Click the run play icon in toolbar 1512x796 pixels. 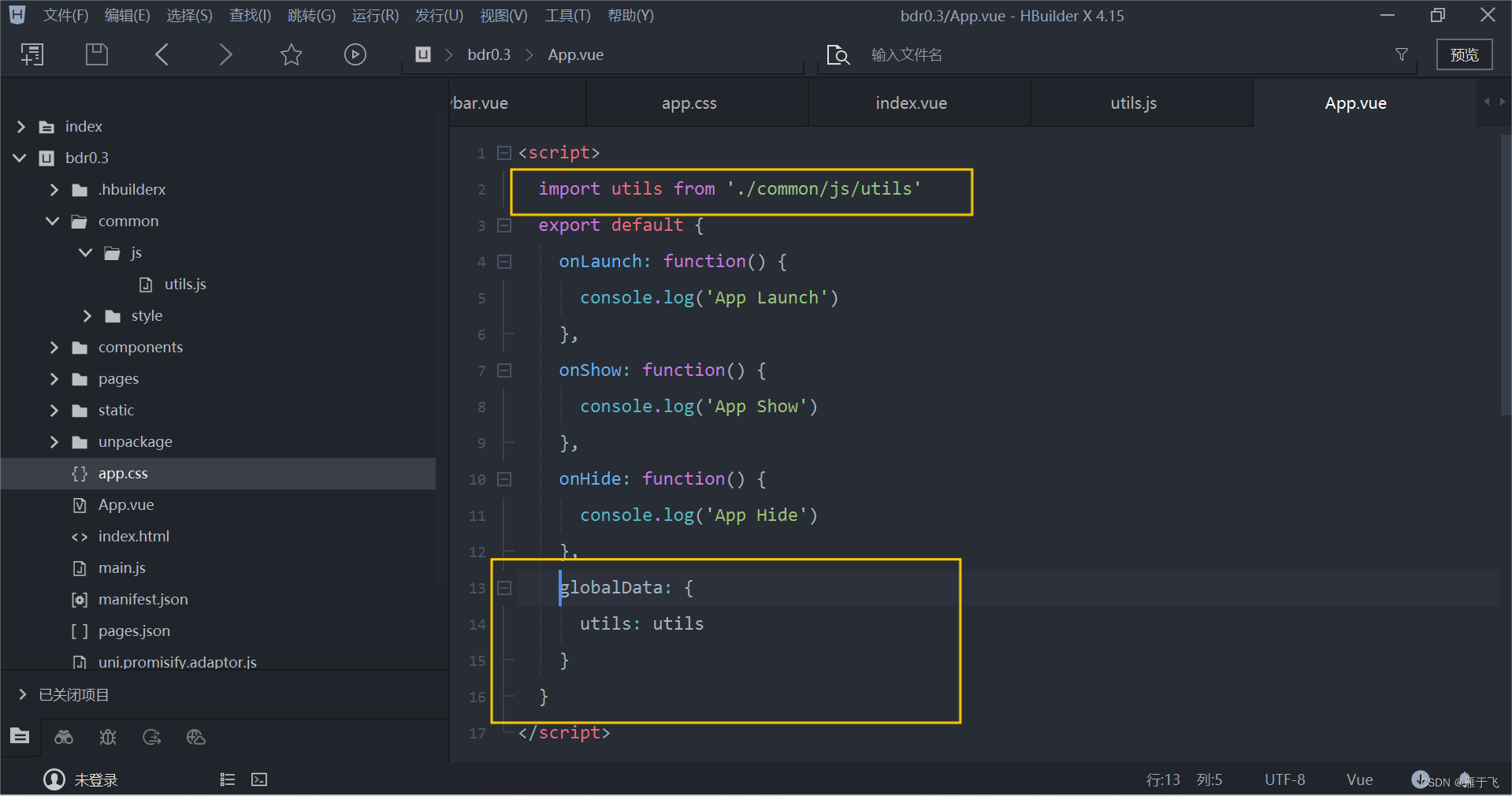(x=355, y=54)
